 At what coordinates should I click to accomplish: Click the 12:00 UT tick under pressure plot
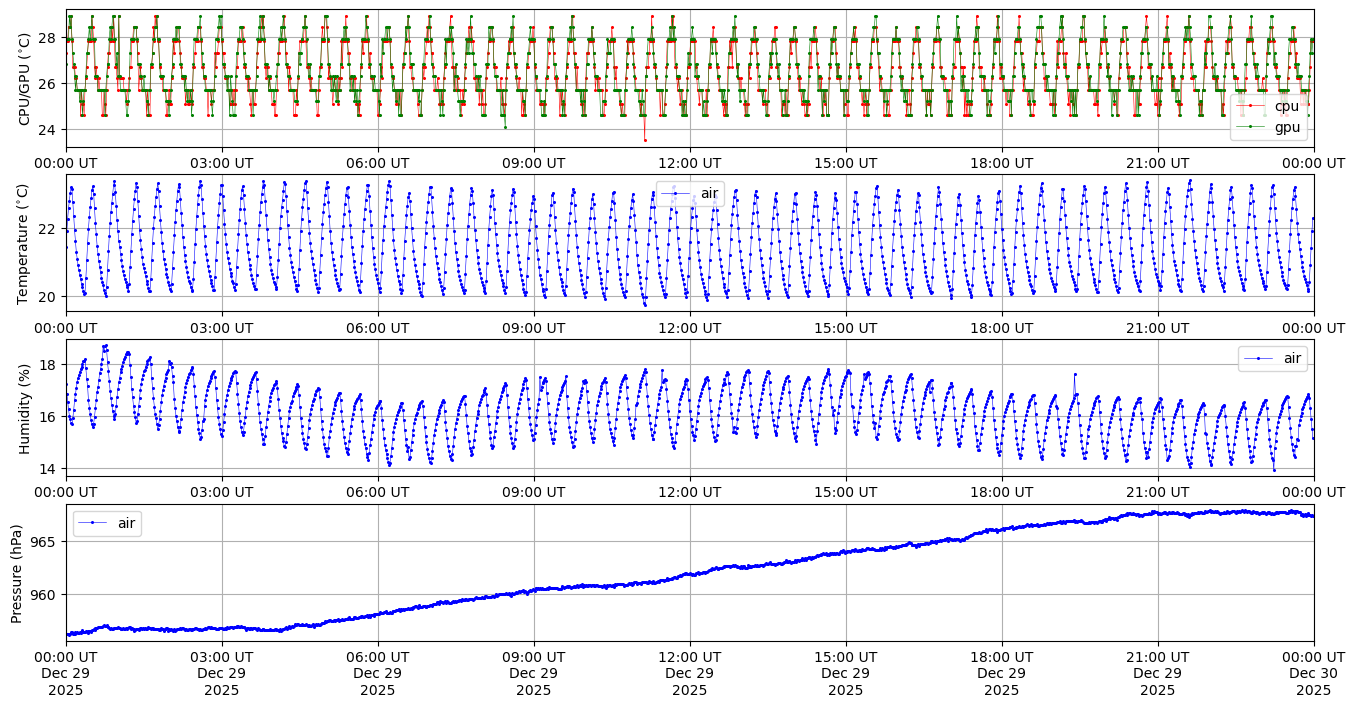[x=689, y=660]
